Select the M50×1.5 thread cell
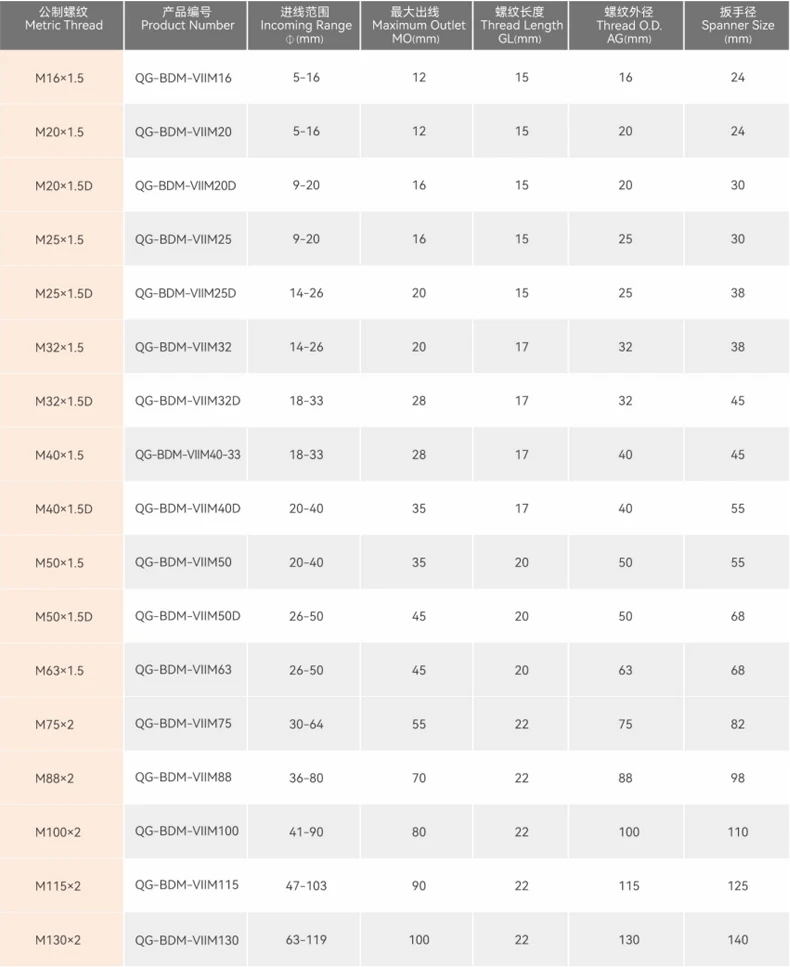The image size is (790, 967). tap(59, 563)
